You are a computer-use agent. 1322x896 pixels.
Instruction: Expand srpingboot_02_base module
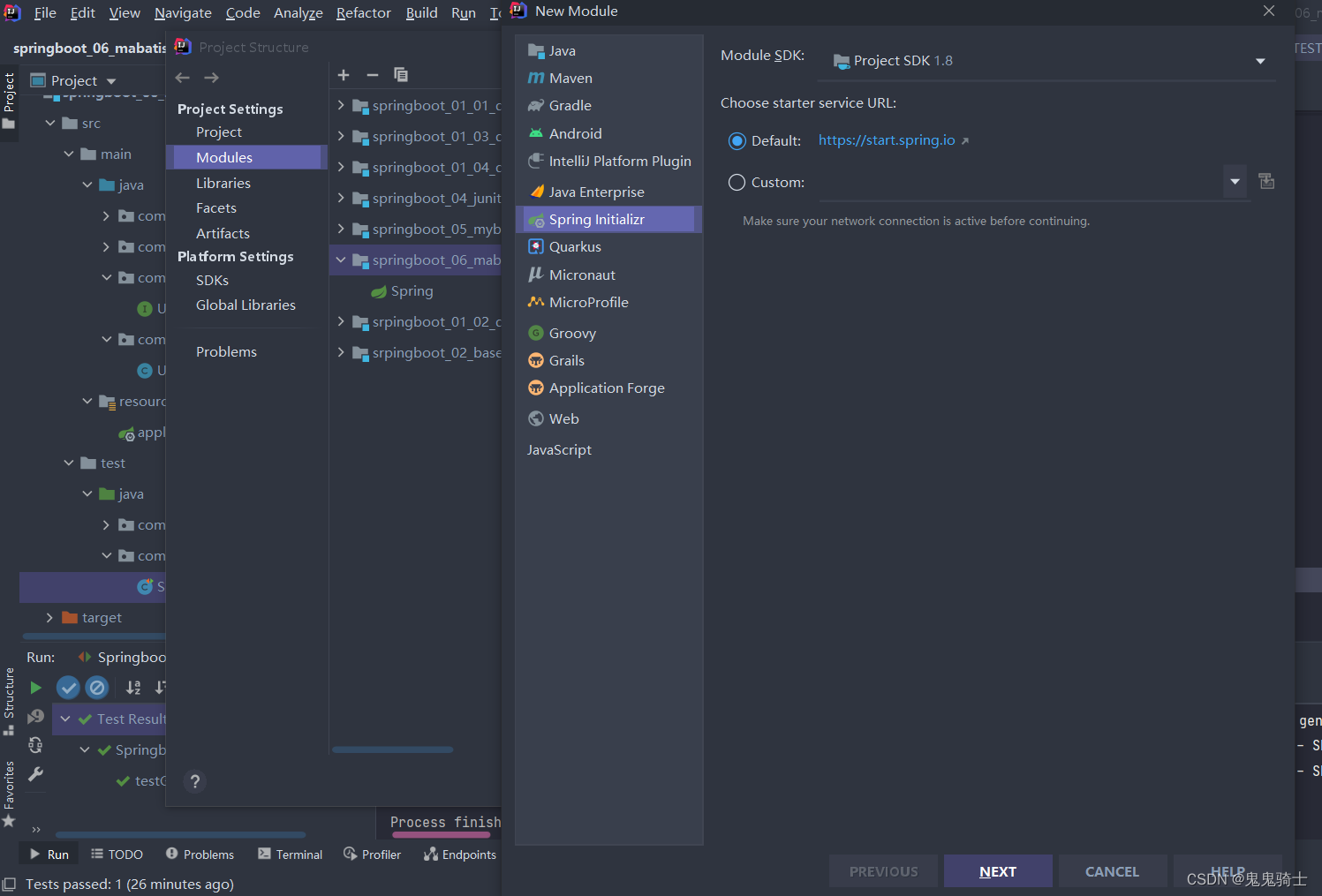(341, 352)
